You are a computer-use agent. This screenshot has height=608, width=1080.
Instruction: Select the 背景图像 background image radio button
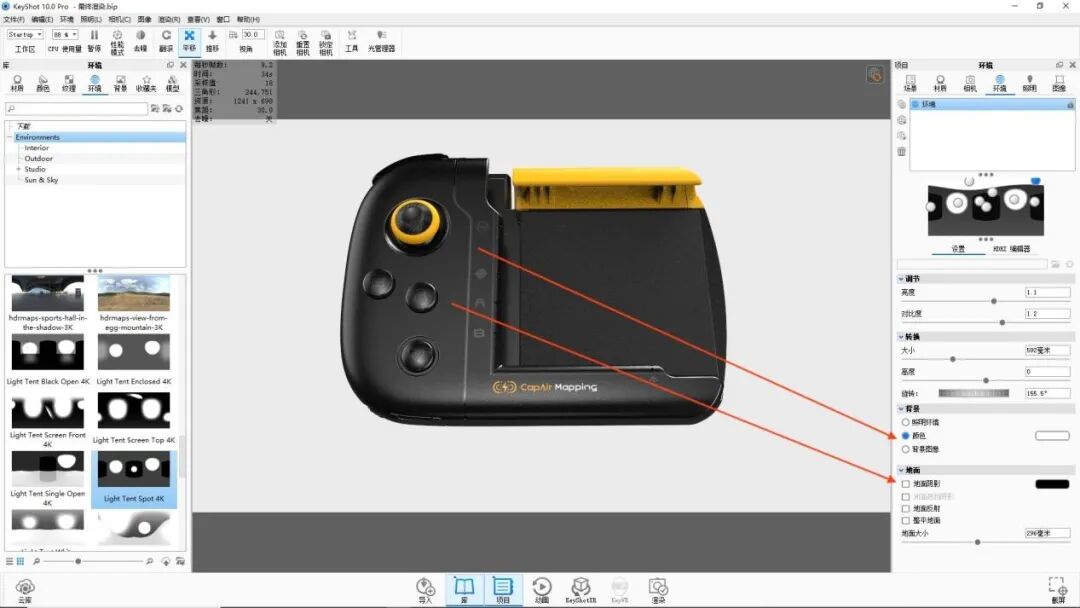(907, 449)
